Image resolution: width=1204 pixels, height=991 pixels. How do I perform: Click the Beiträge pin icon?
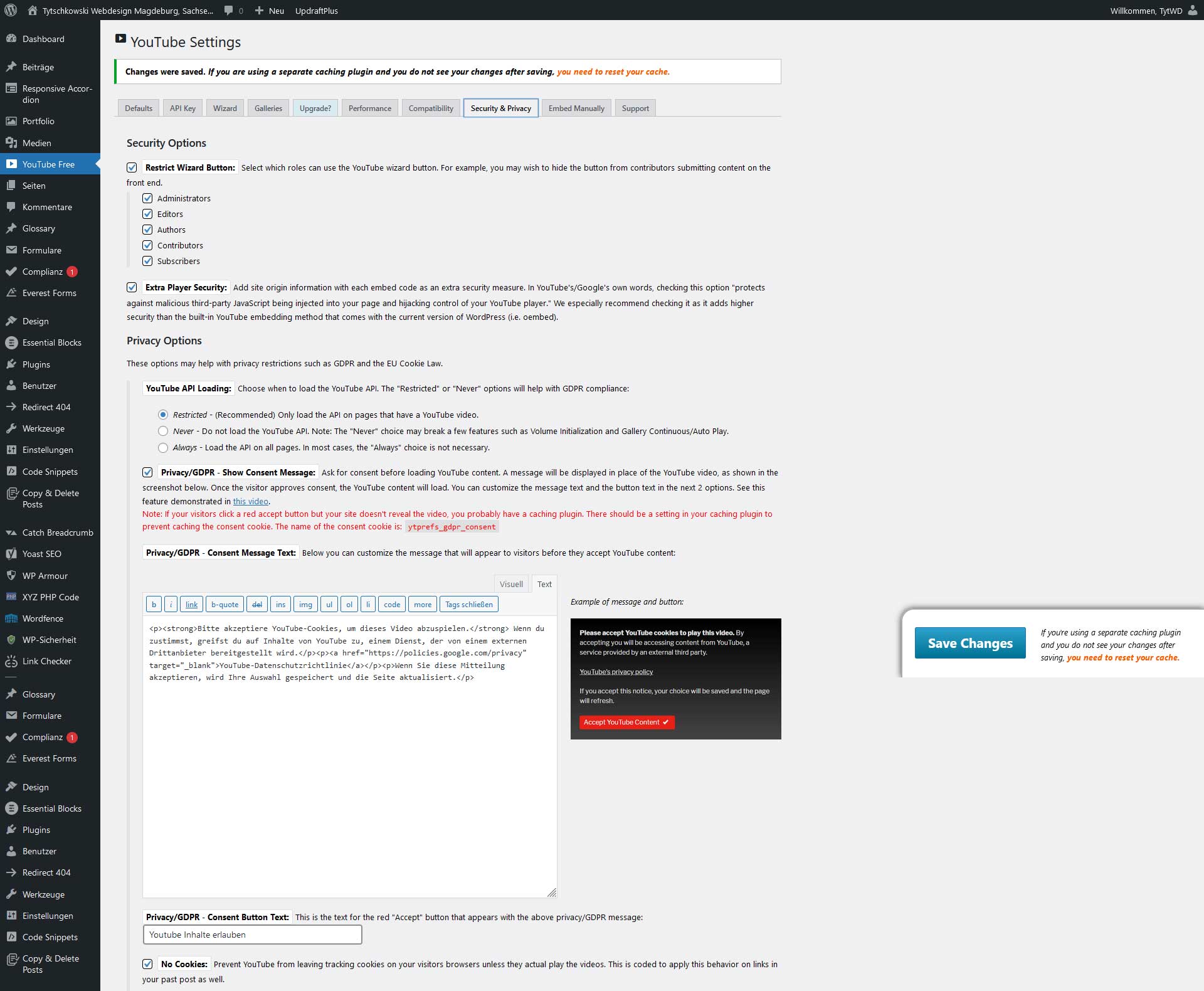pyautogui.click(x=11, y=67)
